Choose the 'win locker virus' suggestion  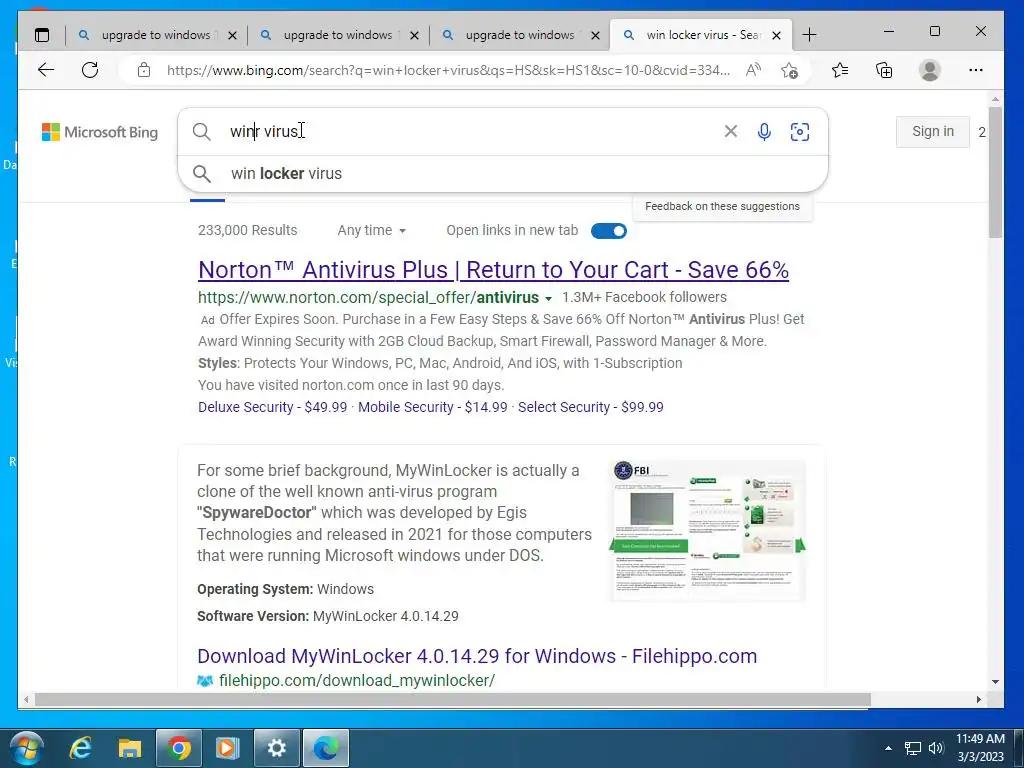pos(502,174)
